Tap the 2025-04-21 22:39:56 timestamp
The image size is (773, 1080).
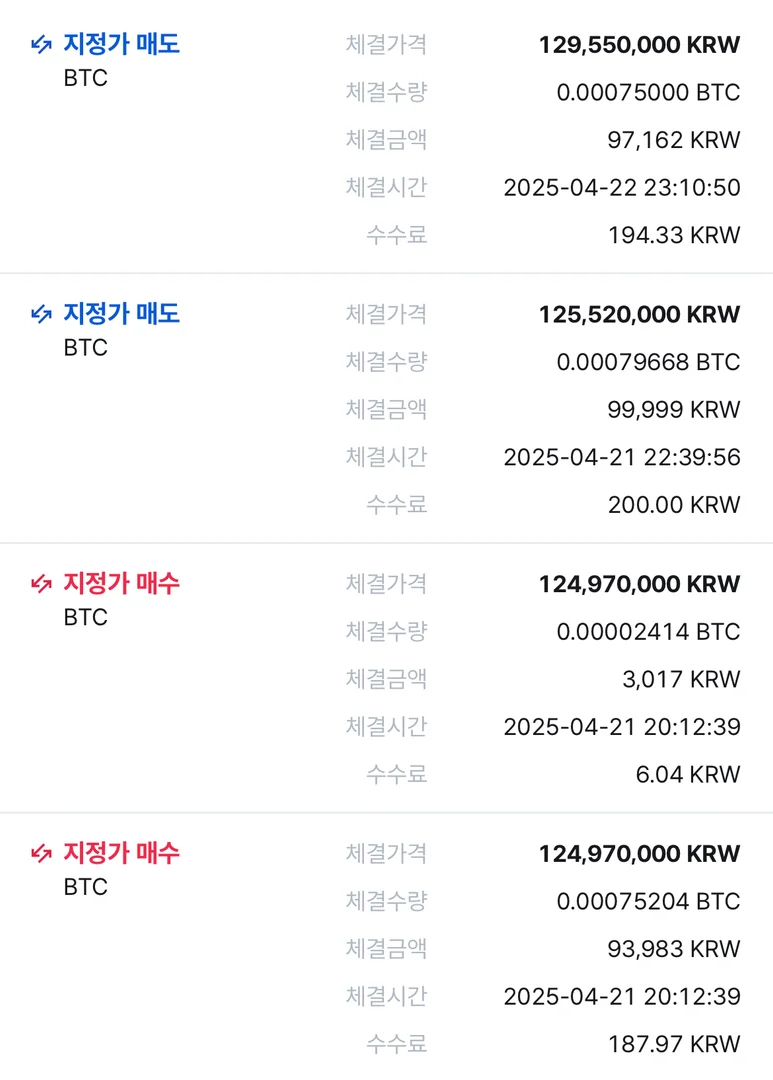621,457
